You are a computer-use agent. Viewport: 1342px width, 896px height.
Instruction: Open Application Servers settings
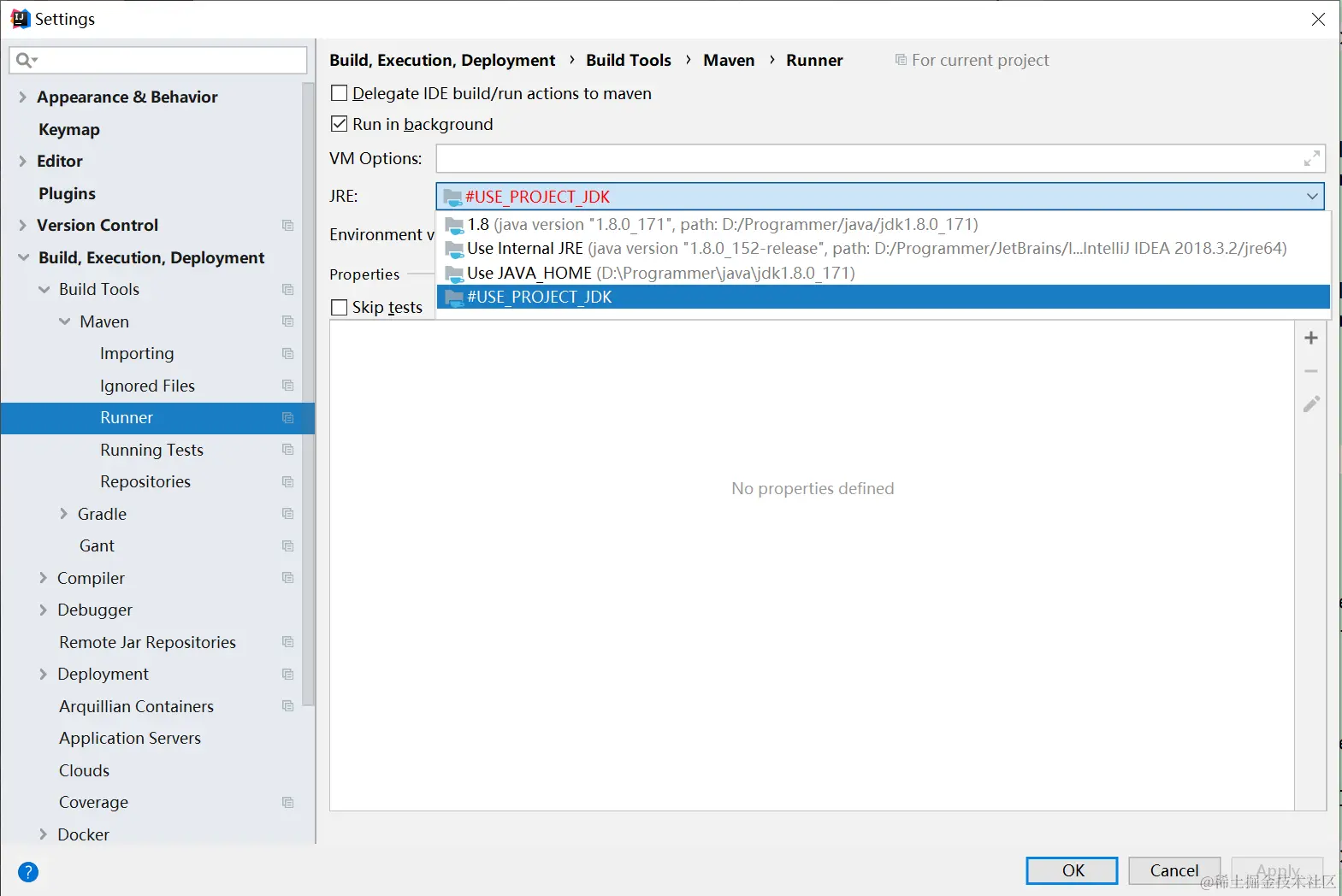tap(130, 739)
